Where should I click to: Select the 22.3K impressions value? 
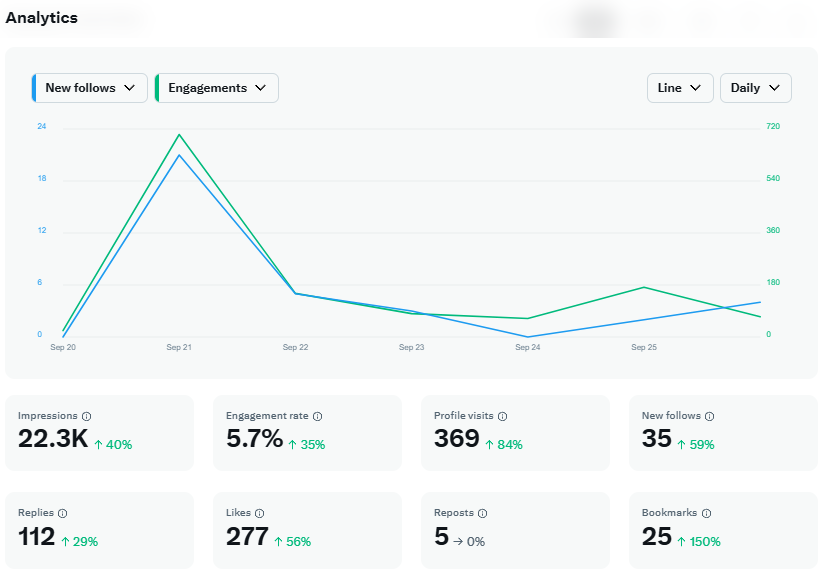pyautogui.click(x=53, y=439)
